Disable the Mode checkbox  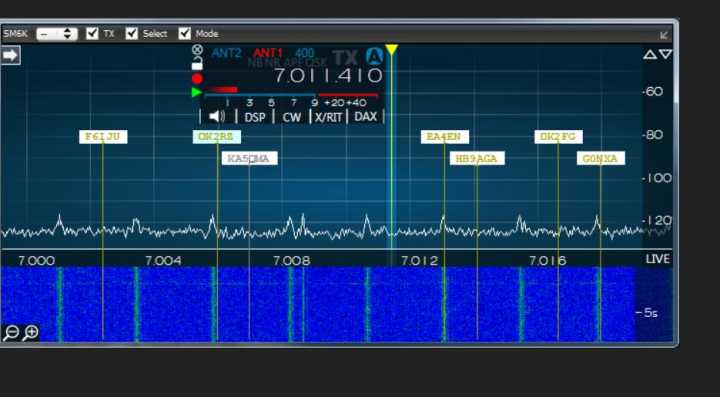click(x=185, y=34)
